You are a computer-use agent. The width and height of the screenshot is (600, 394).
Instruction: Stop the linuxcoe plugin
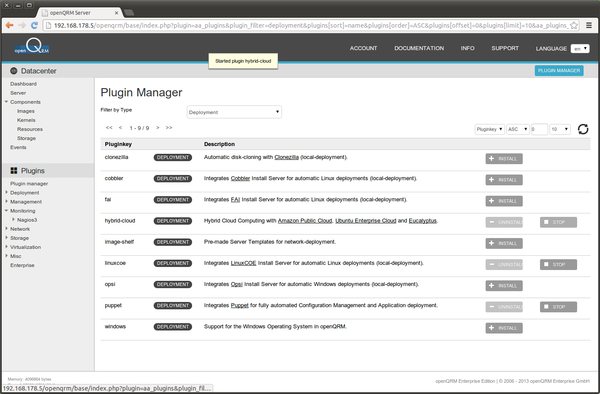point(558,264)
